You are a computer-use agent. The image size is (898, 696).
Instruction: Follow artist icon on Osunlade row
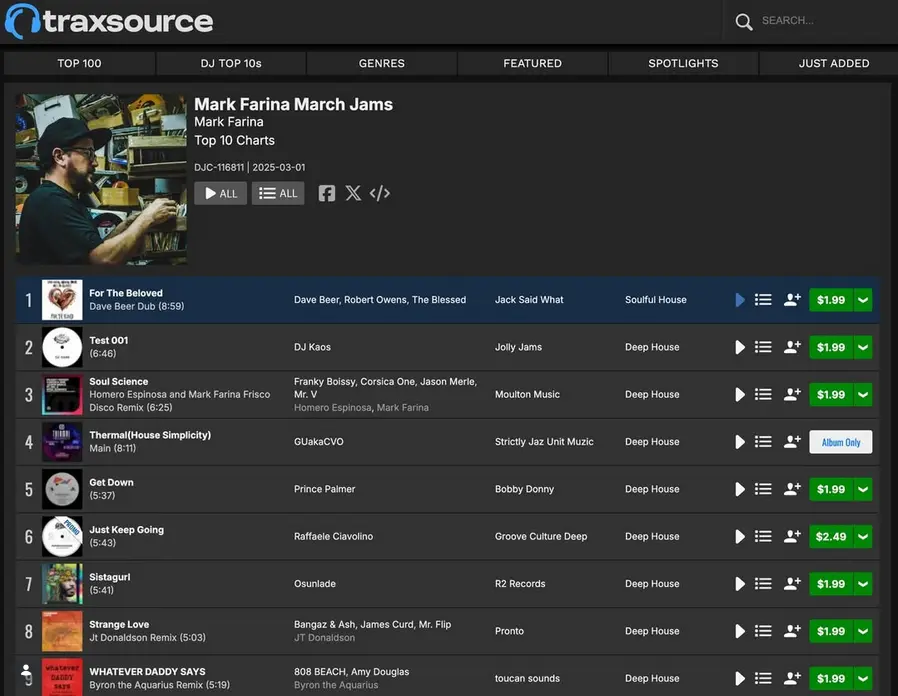pos(792,583)
